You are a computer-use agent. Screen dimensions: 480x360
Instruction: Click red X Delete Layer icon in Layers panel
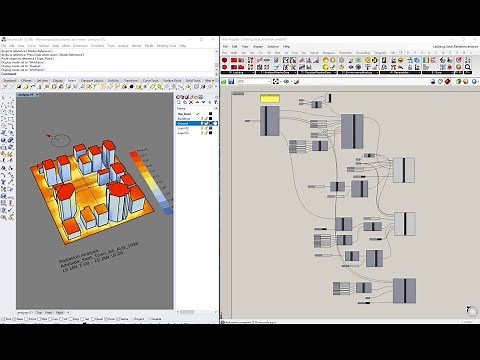point(191,102)
